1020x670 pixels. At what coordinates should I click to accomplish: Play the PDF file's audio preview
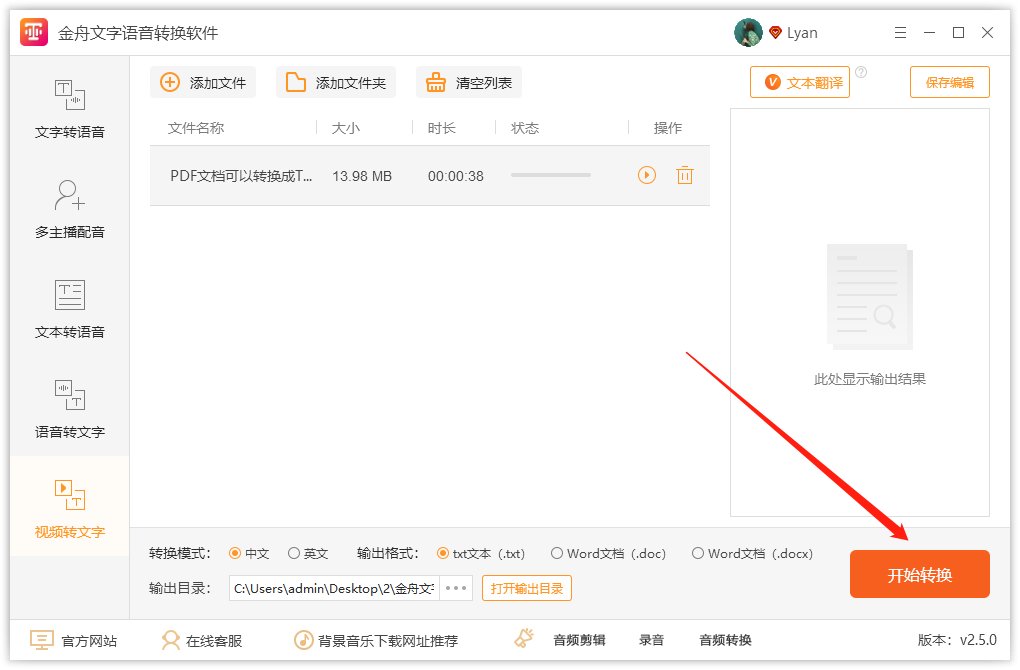646,175
